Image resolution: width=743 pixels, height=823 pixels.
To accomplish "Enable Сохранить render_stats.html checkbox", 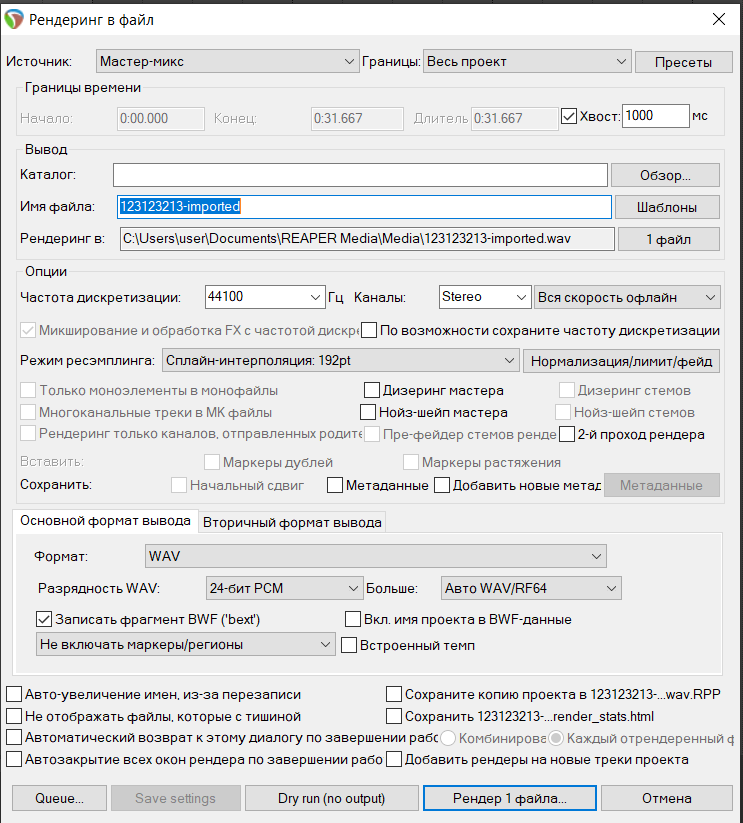I will 394,716.
